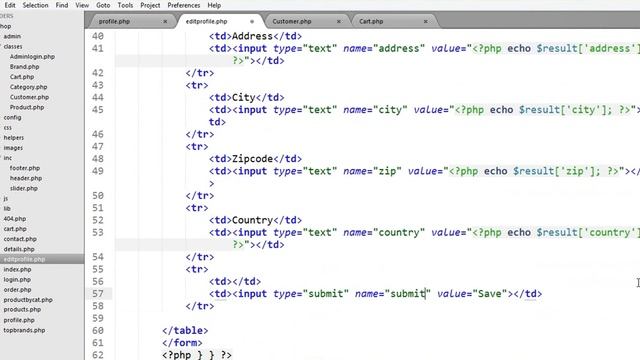Open details.php in the sidebar
Viewport: 640px width, 360px height.
click(19, 249)
